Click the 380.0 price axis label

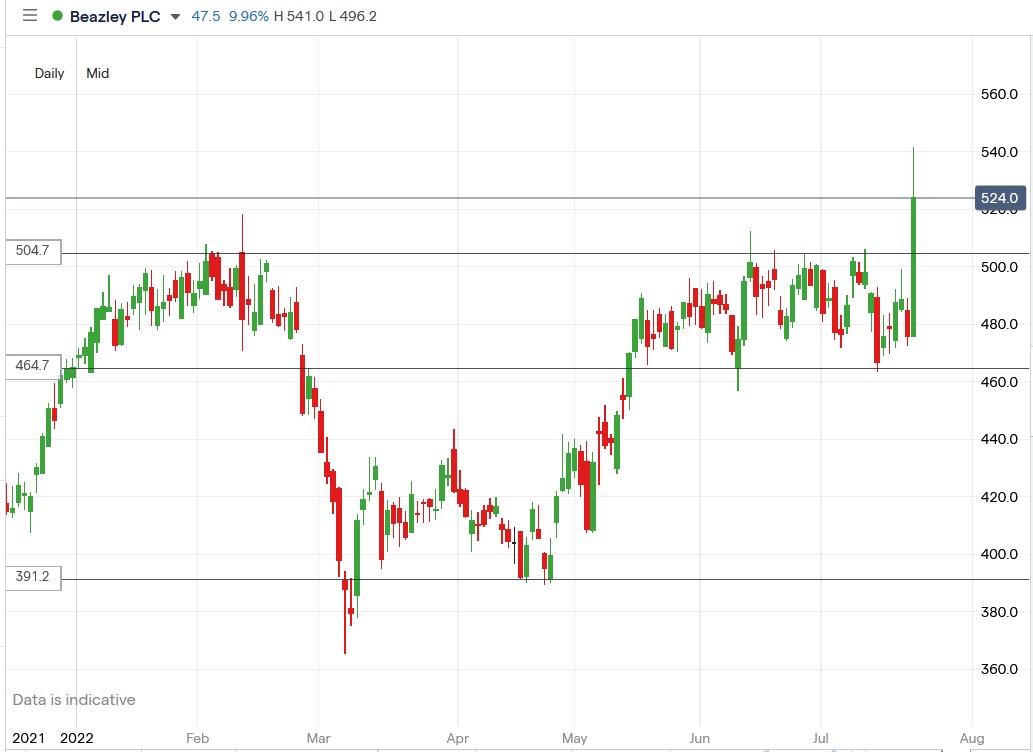click(999, 612)
